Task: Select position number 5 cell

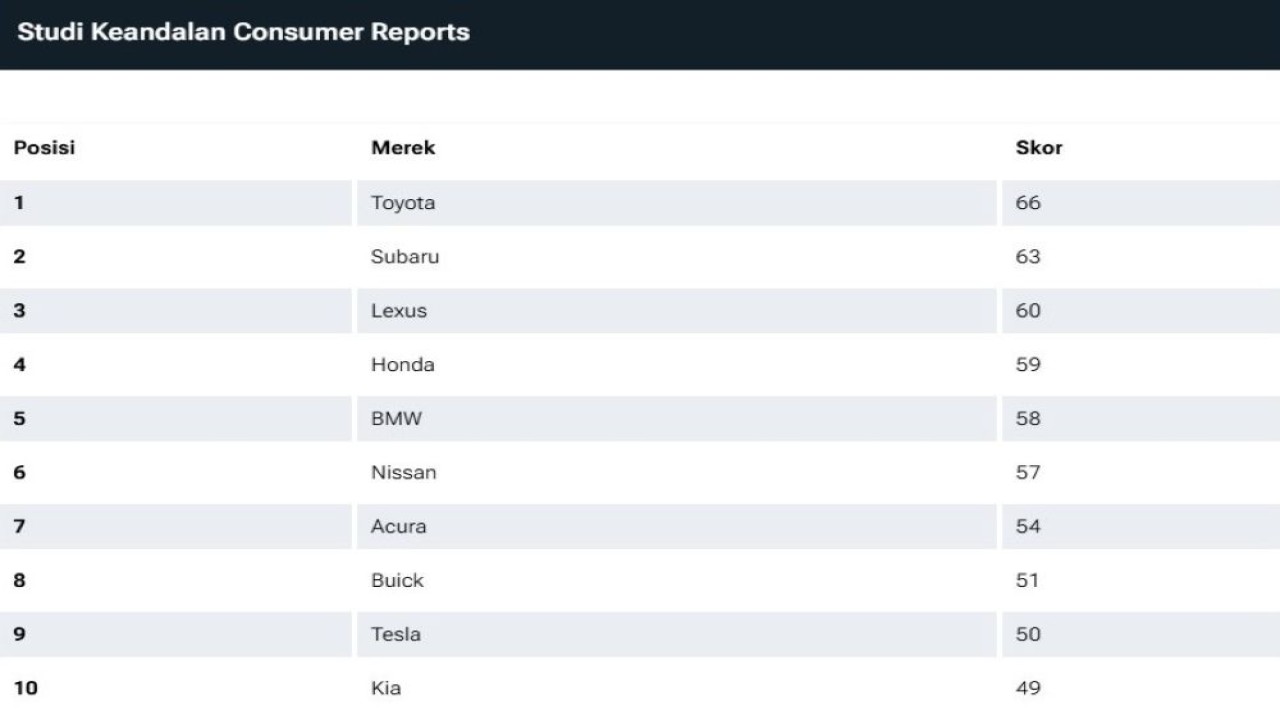Action: click(x=19, y=419)
